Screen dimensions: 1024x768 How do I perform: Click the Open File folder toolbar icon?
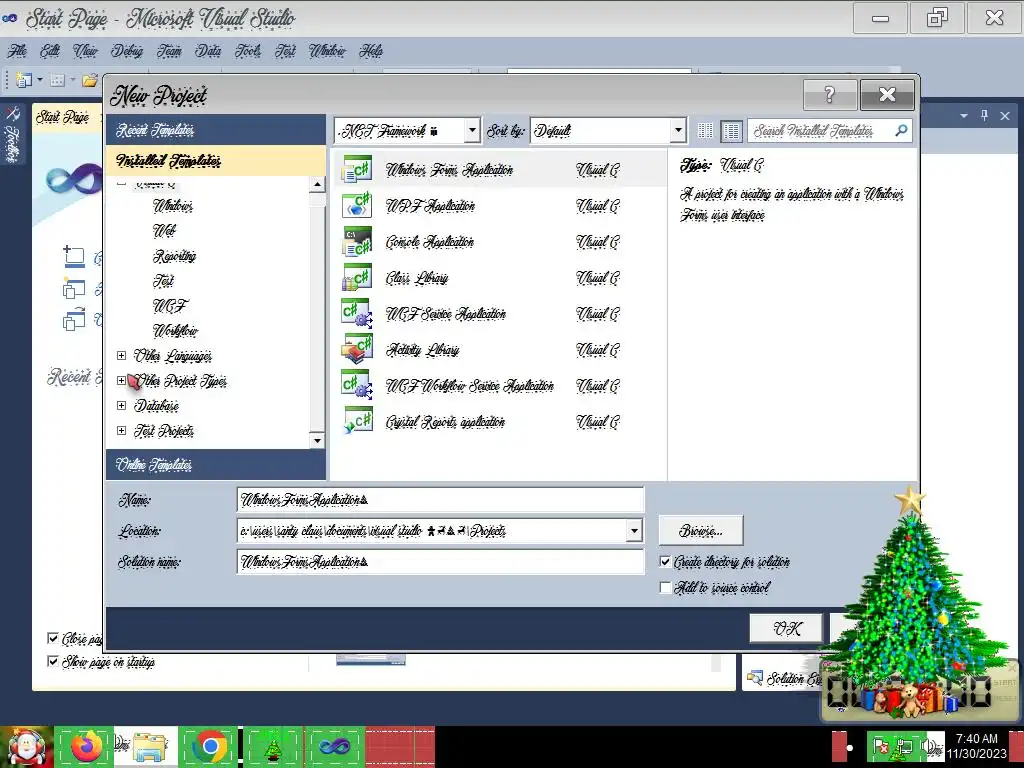pos(90,80)
